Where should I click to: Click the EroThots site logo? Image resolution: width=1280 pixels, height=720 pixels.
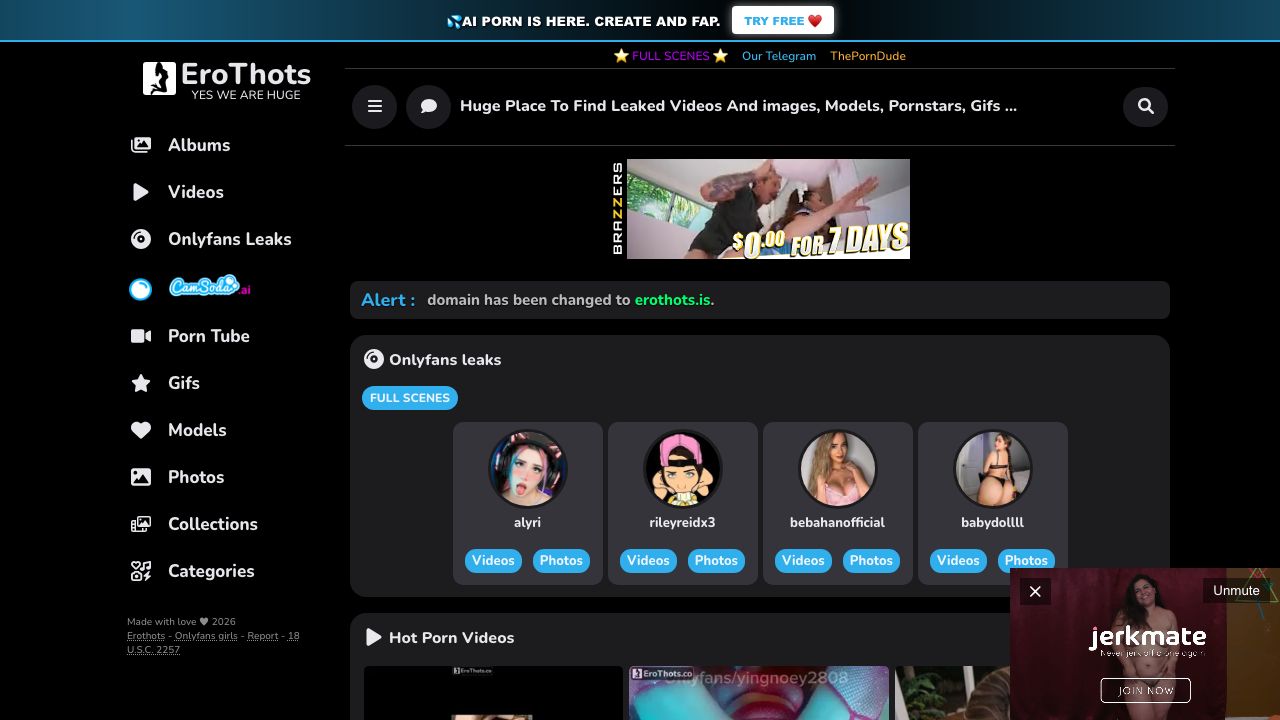[x=227, y=79]
